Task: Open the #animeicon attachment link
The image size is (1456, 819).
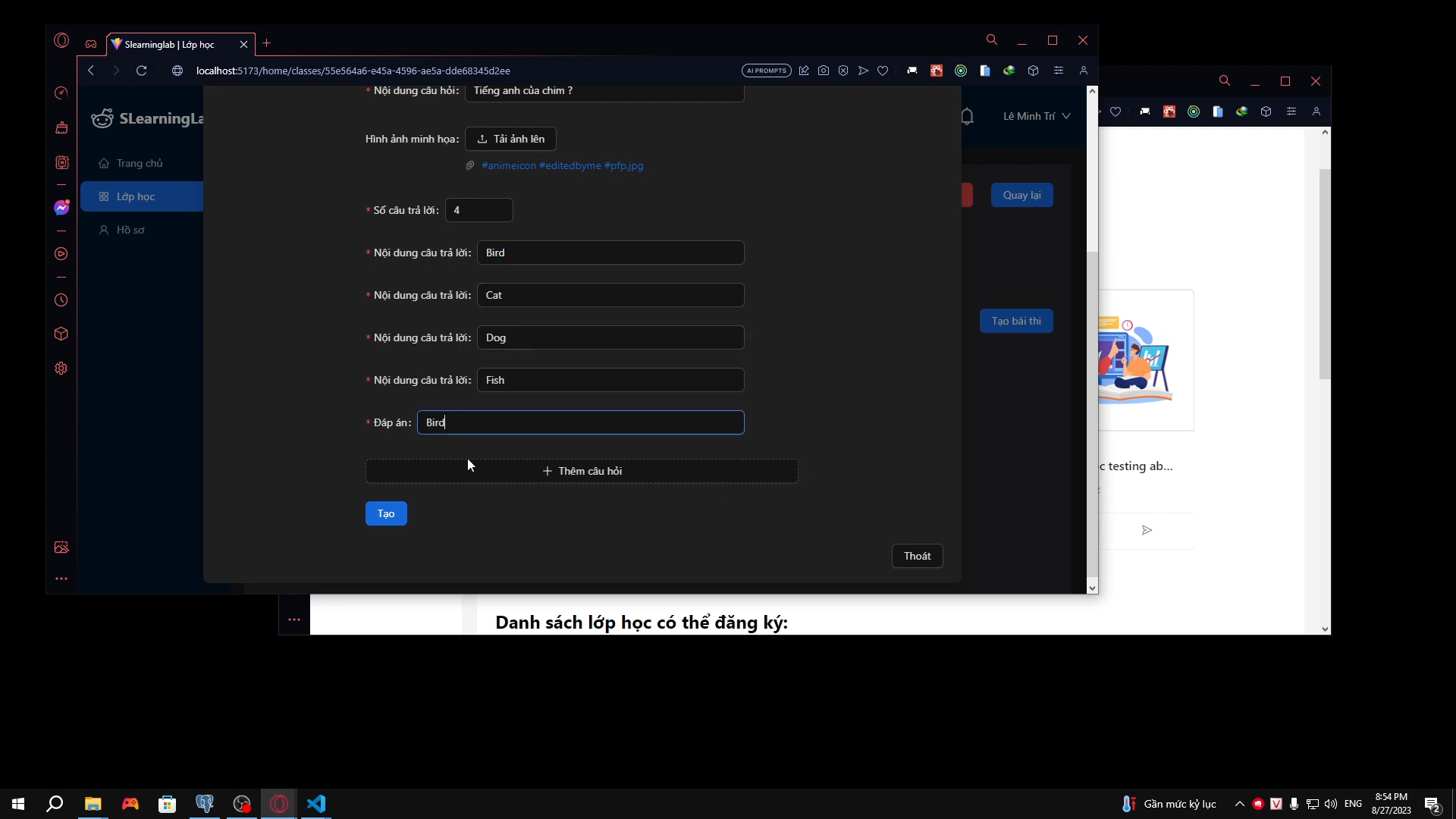Action: (509, 166)
